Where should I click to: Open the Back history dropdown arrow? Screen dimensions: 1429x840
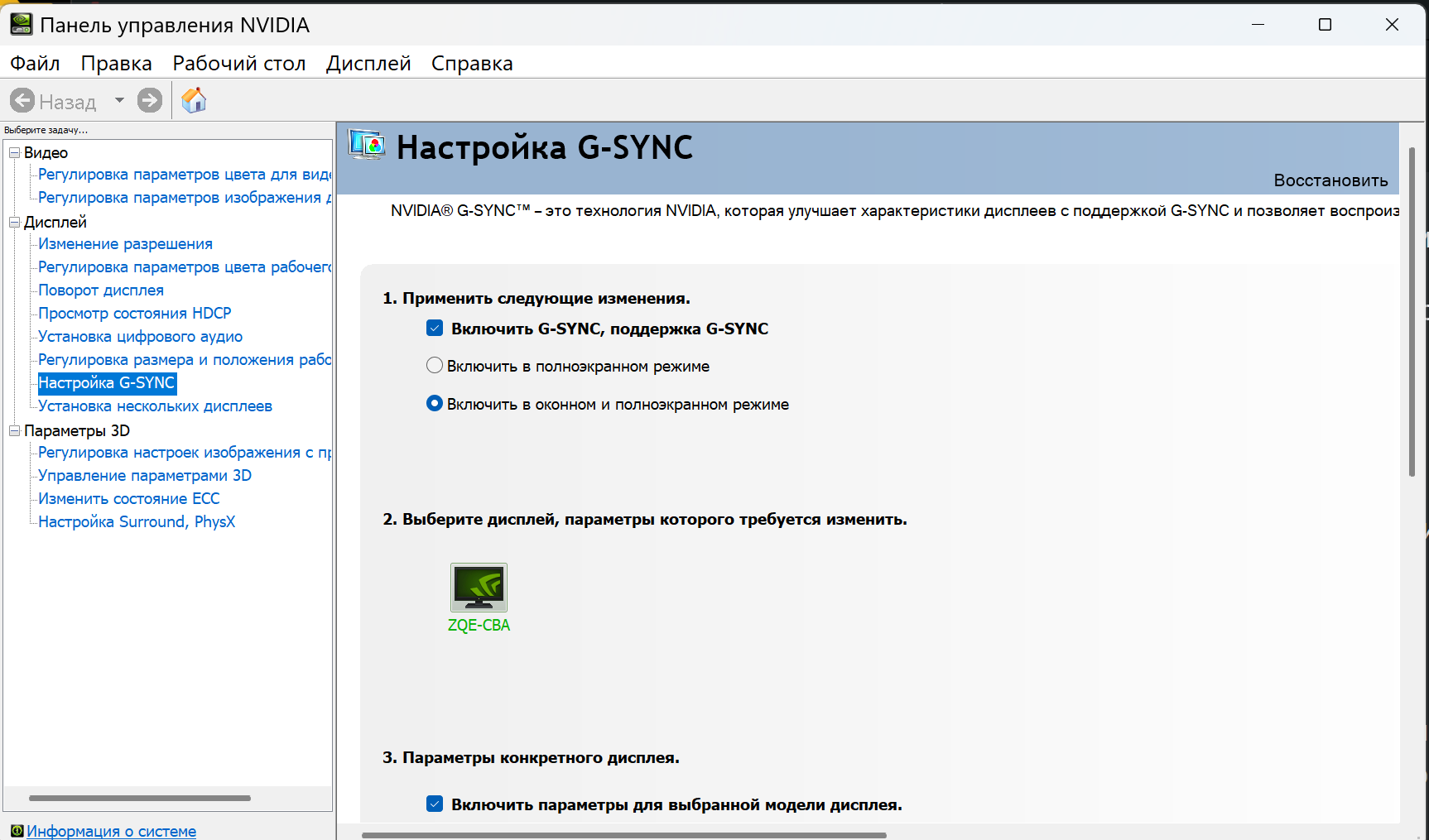click(119, 101)
